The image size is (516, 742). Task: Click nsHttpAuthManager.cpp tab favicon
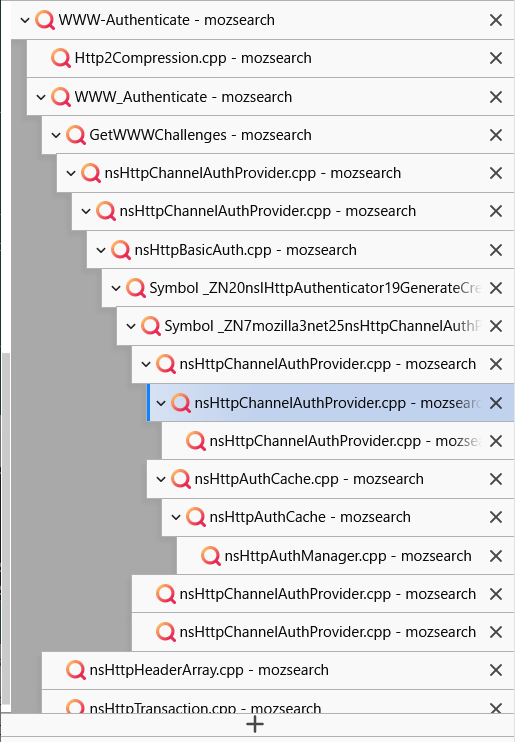coord(211,556)
